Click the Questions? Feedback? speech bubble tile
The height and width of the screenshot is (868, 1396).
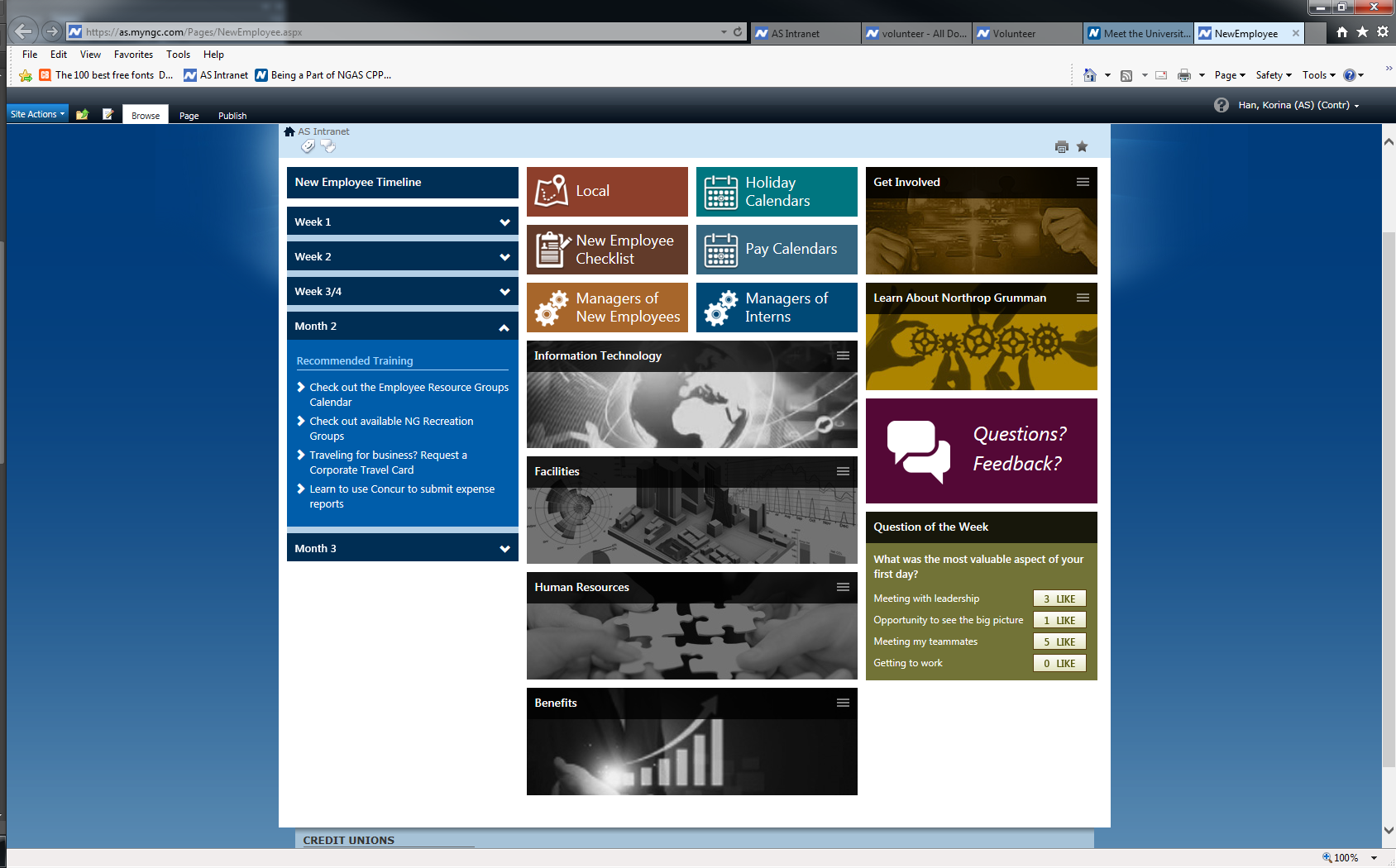point(981,451)
